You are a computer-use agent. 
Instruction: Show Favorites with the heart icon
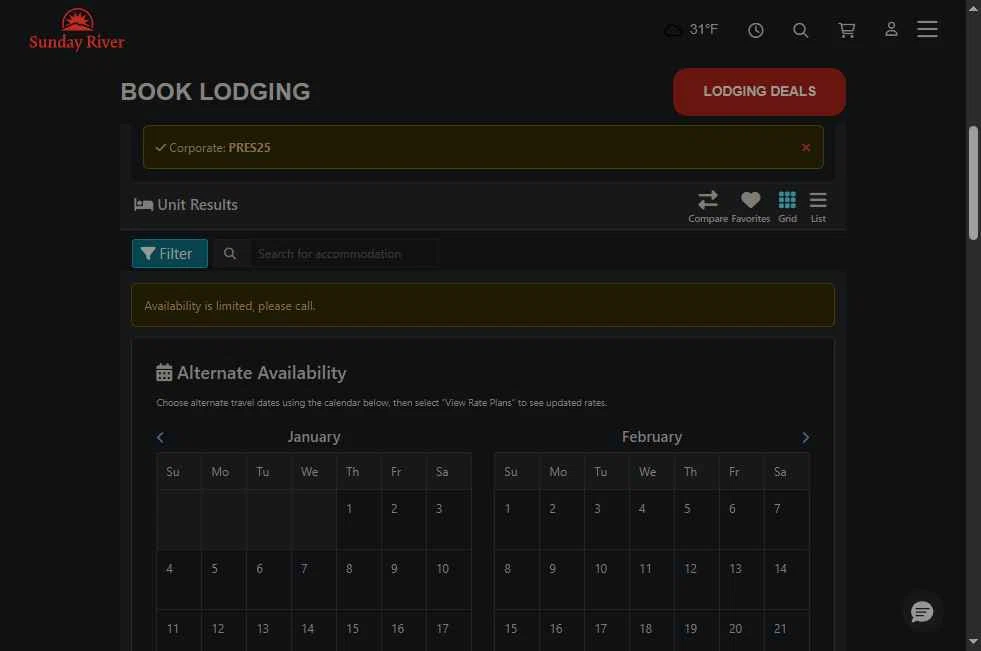point(751,207)
